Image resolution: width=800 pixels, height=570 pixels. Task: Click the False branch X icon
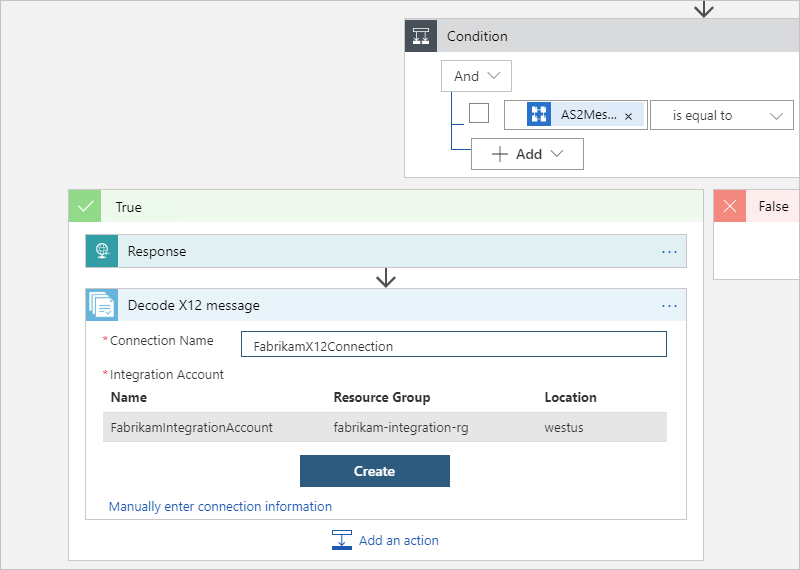point(730,206)
